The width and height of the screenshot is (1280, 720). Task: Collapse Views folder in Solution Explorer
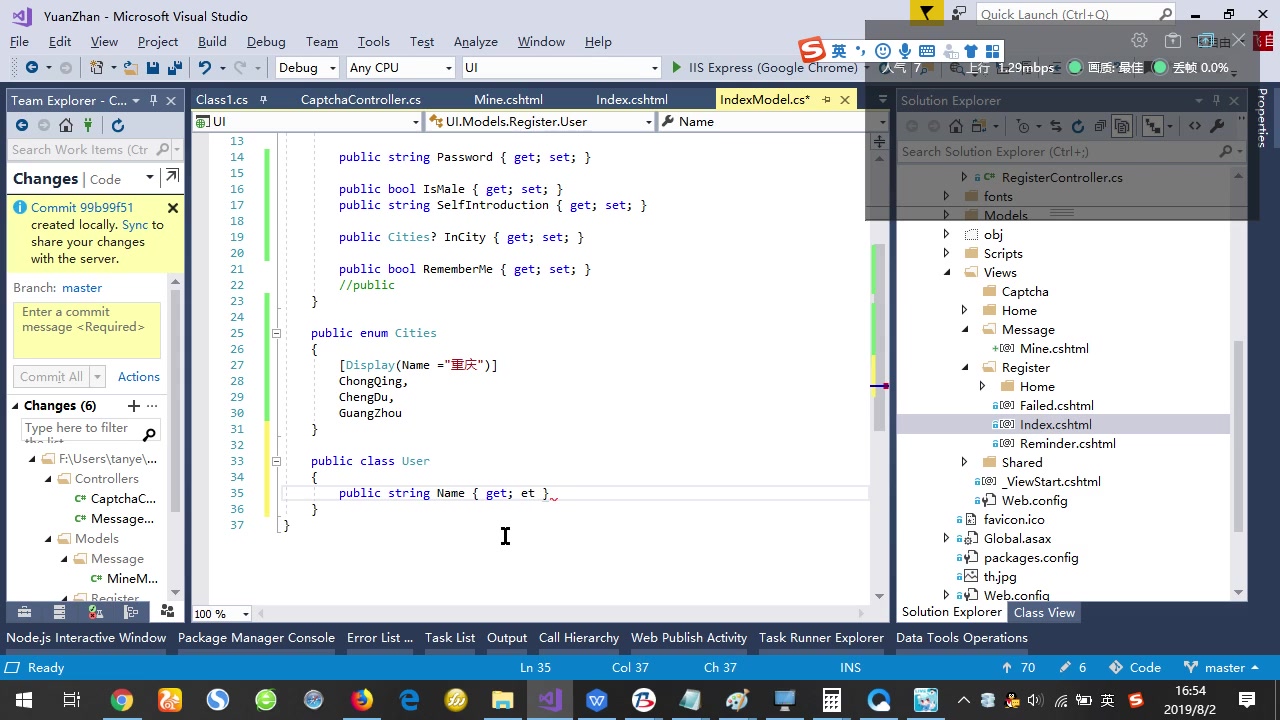click(947, 272)
